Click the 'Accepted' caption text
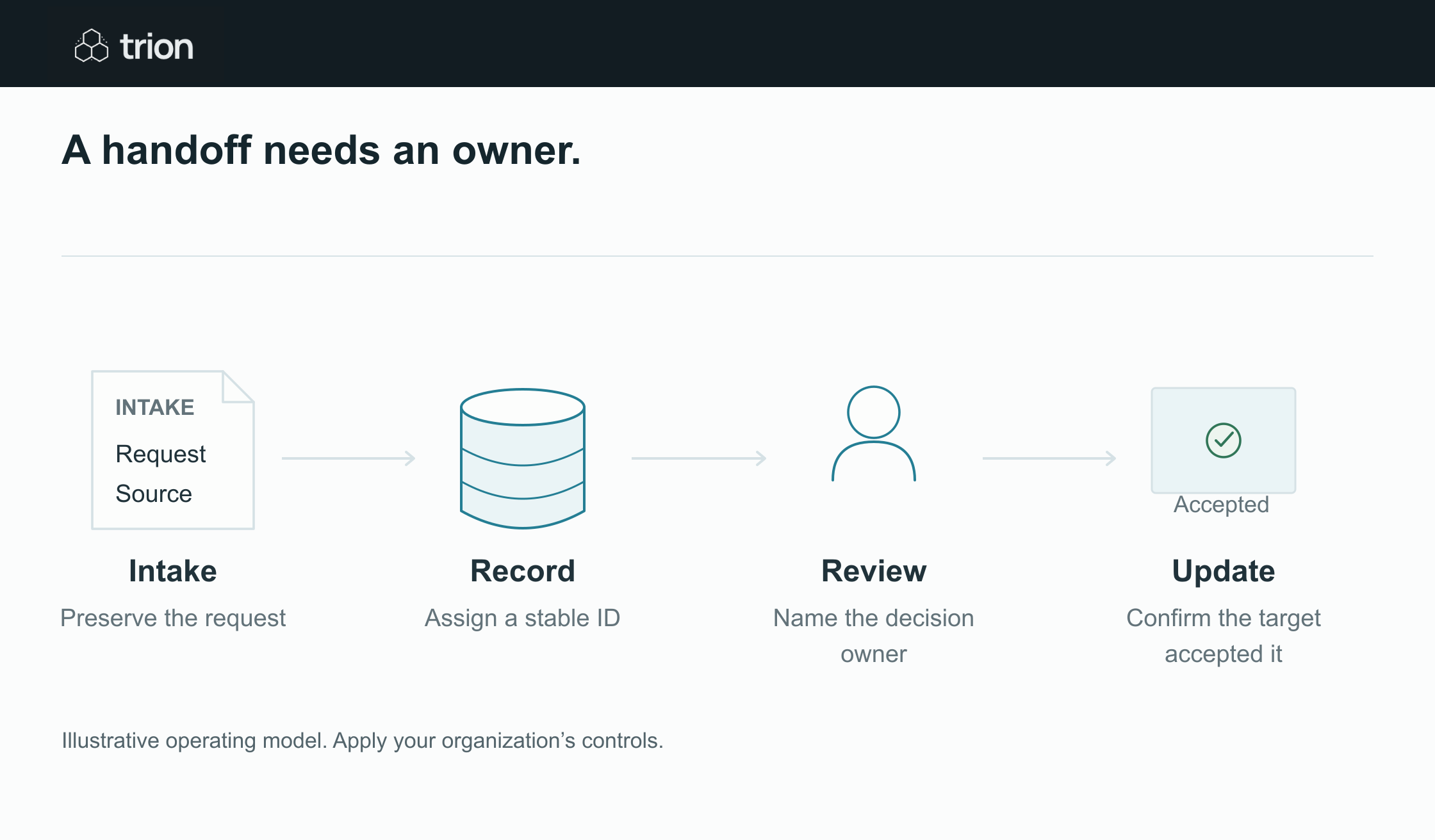The image size is (1435, 840). pos(1221,505)
